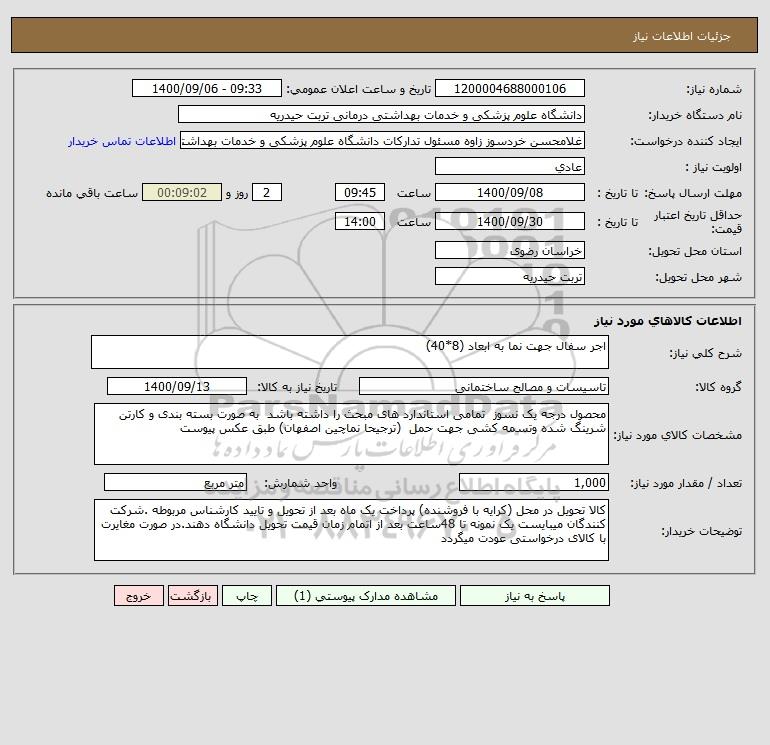770x745 pixels.
Task: Click the توضیحات خریدار label
Action: tap(701, 531)
